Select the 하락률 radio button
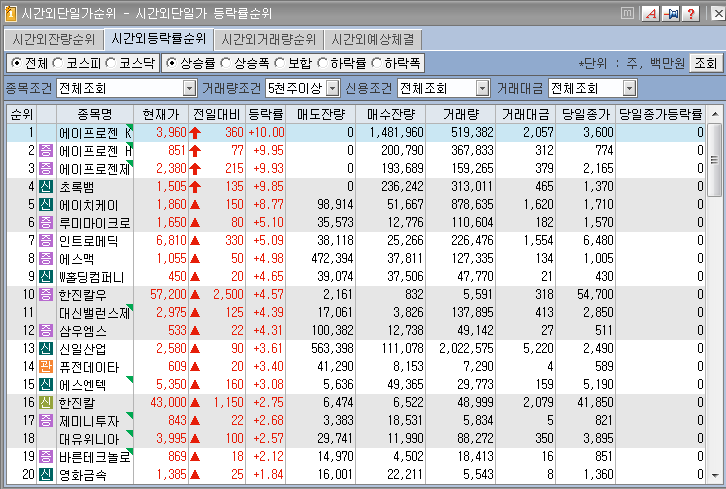Image resolution: width=726 pixels, height=489 pixels. tap(322, 63)
